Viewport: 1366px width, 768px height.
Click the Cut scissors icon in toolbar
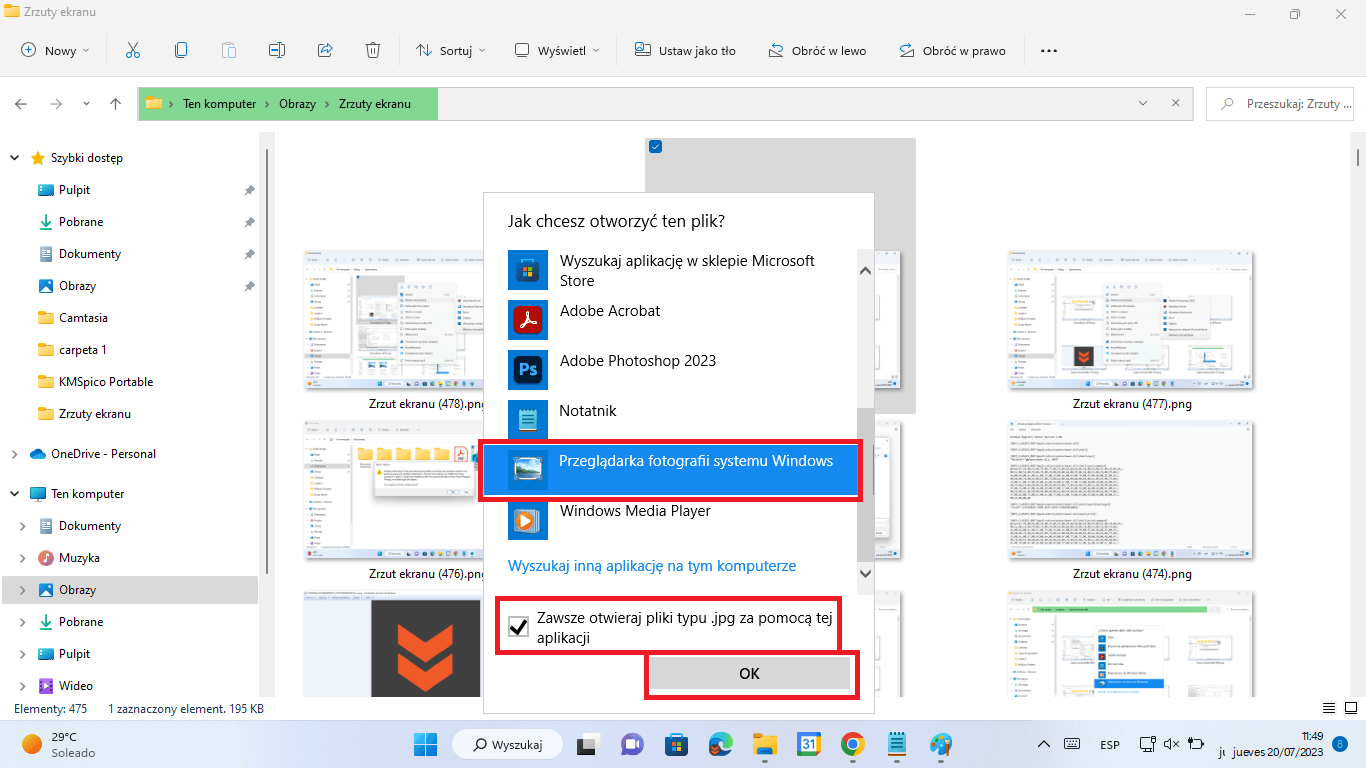pyautogui.click(x=133, y=50)
